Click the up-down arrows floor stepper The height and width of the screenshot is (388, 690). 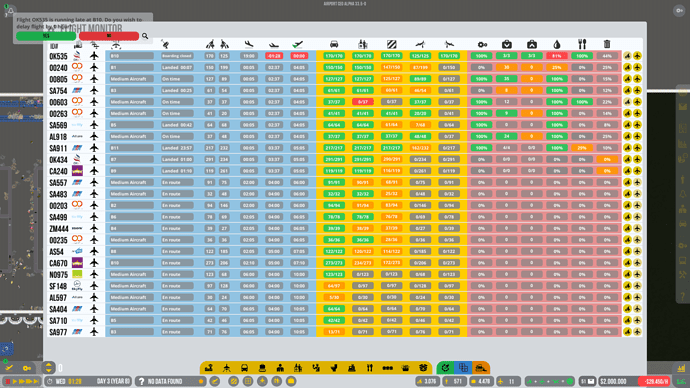(x=48, y=367)
